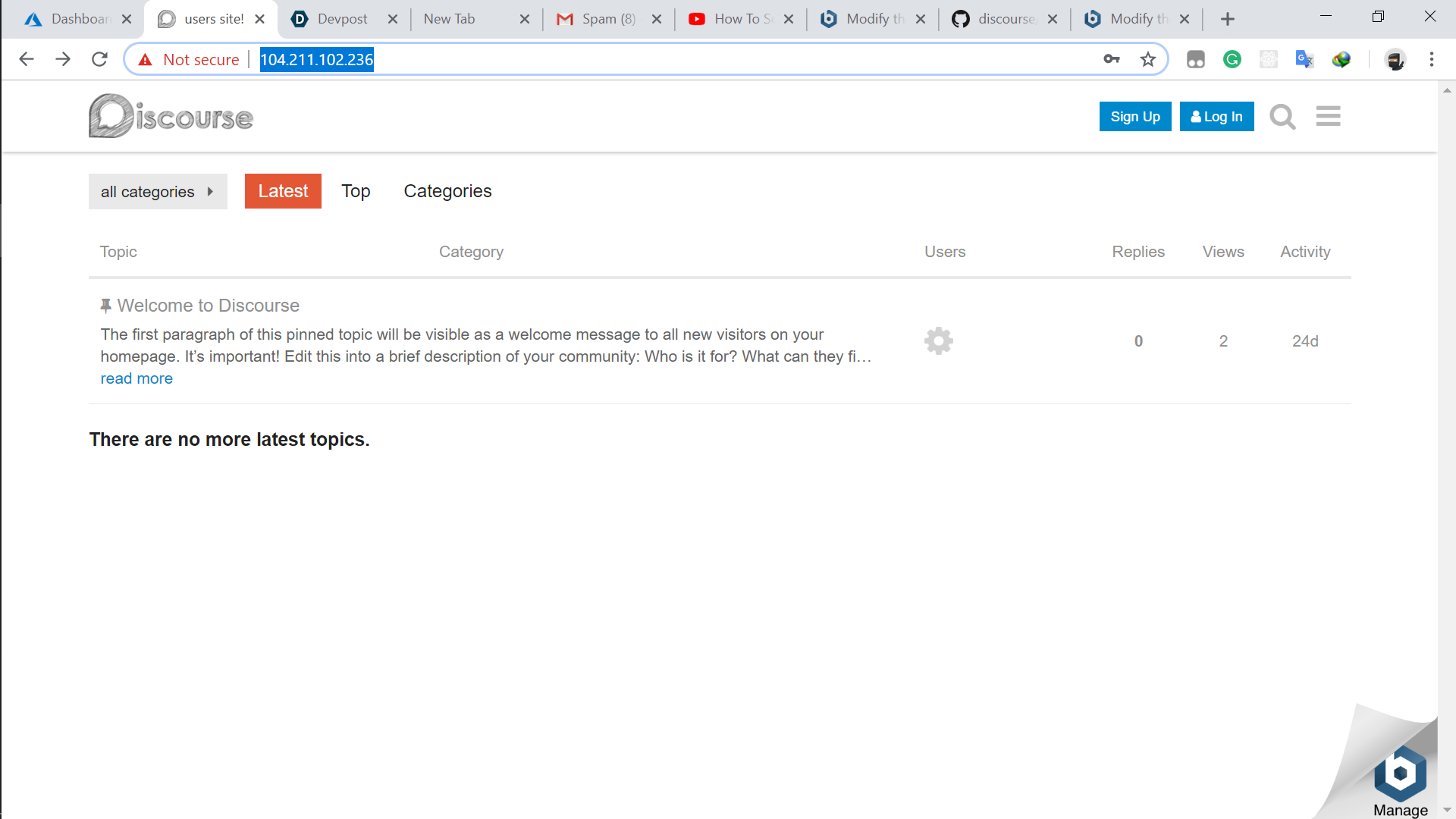Click the Google Translate extension icon
This screenshot has width=1456, height=819.
coord(1304,60)
